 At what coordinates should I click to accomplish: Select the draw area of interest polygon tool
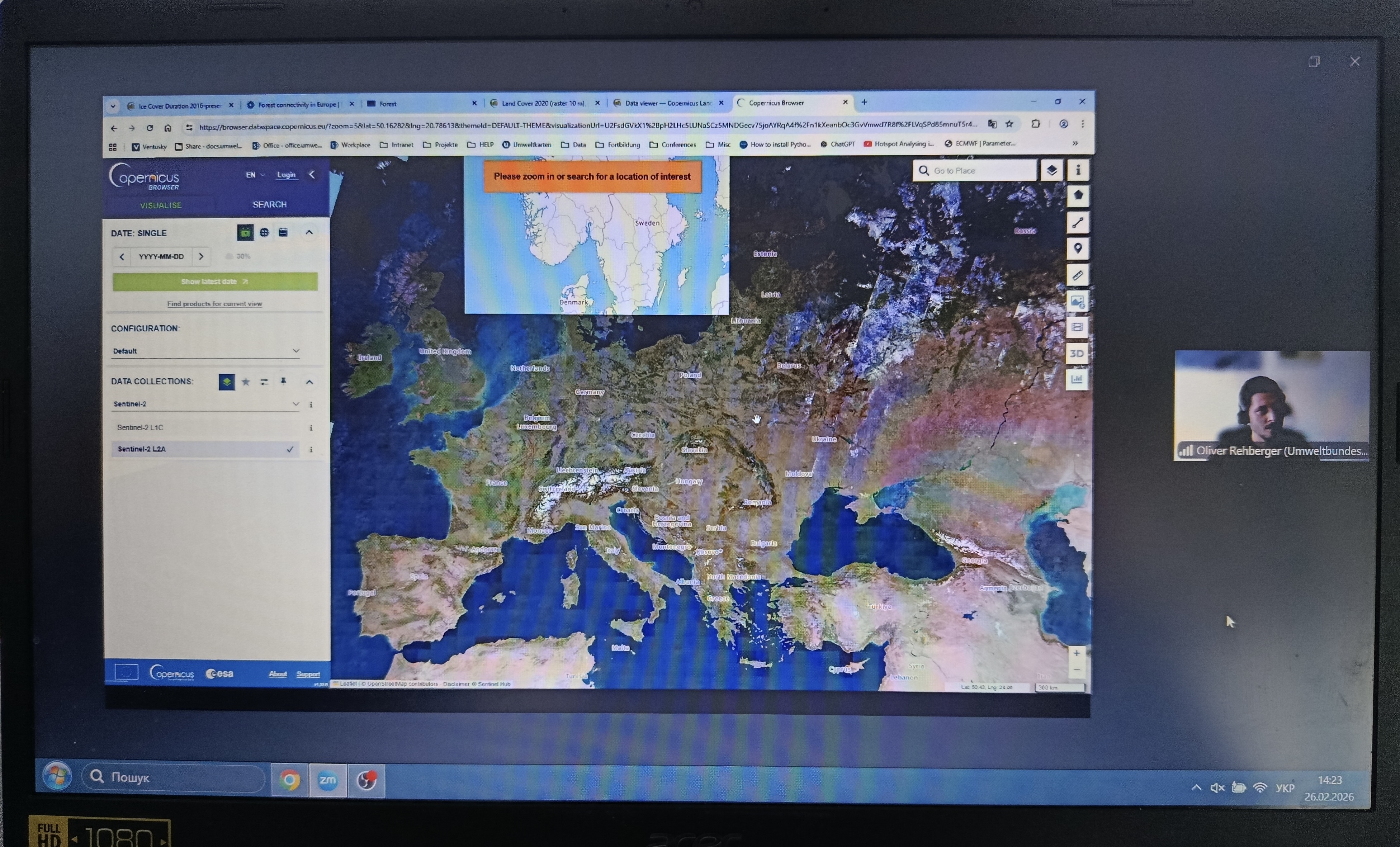point(1077,195)
